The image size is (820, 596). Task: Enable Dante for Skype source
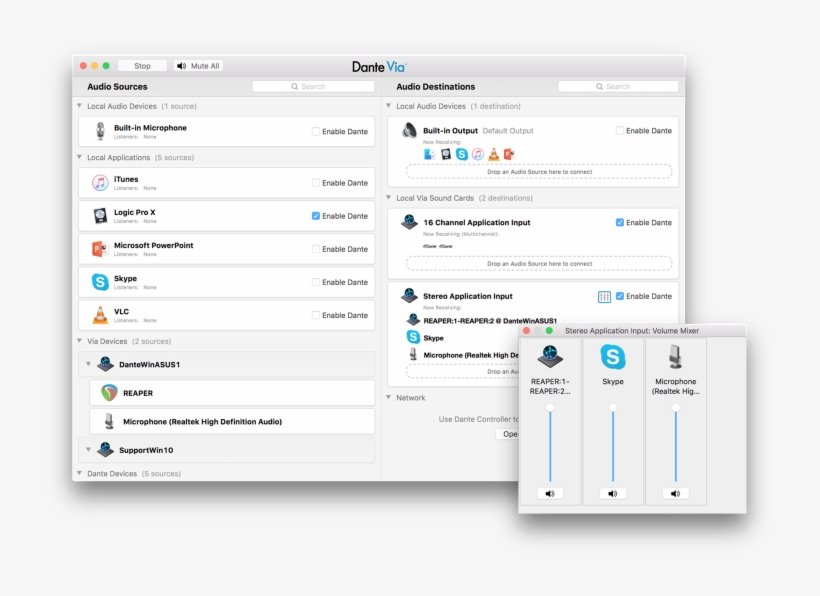click(316, 282)
